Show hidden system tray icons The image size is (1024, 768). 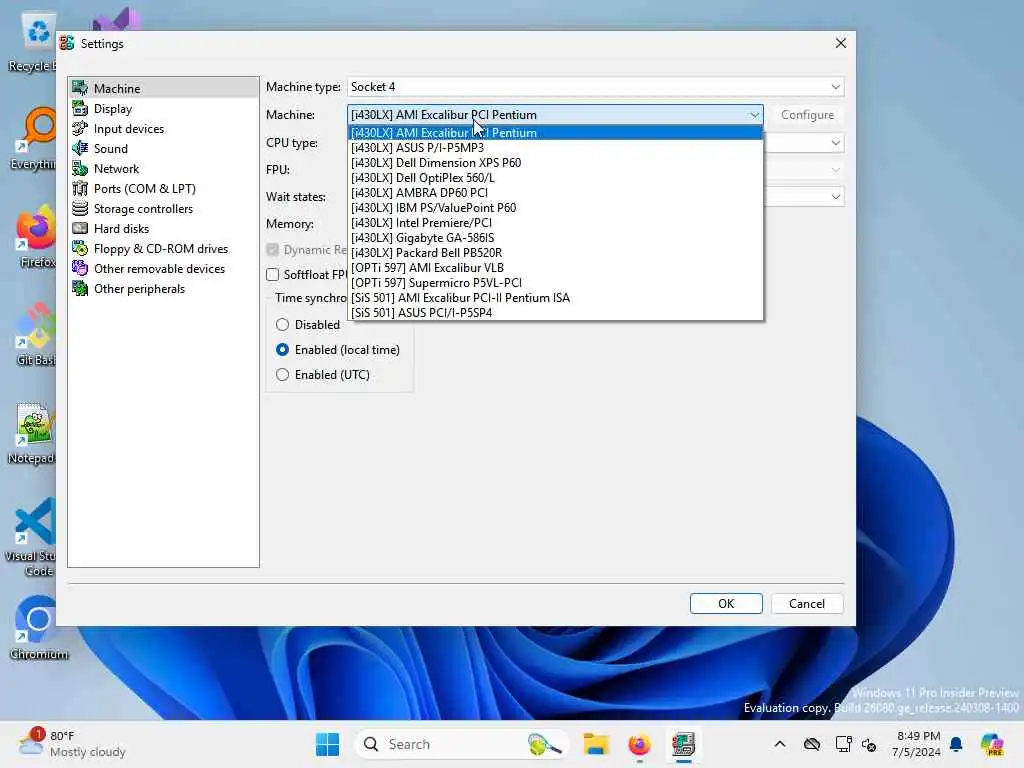[780, 744]
